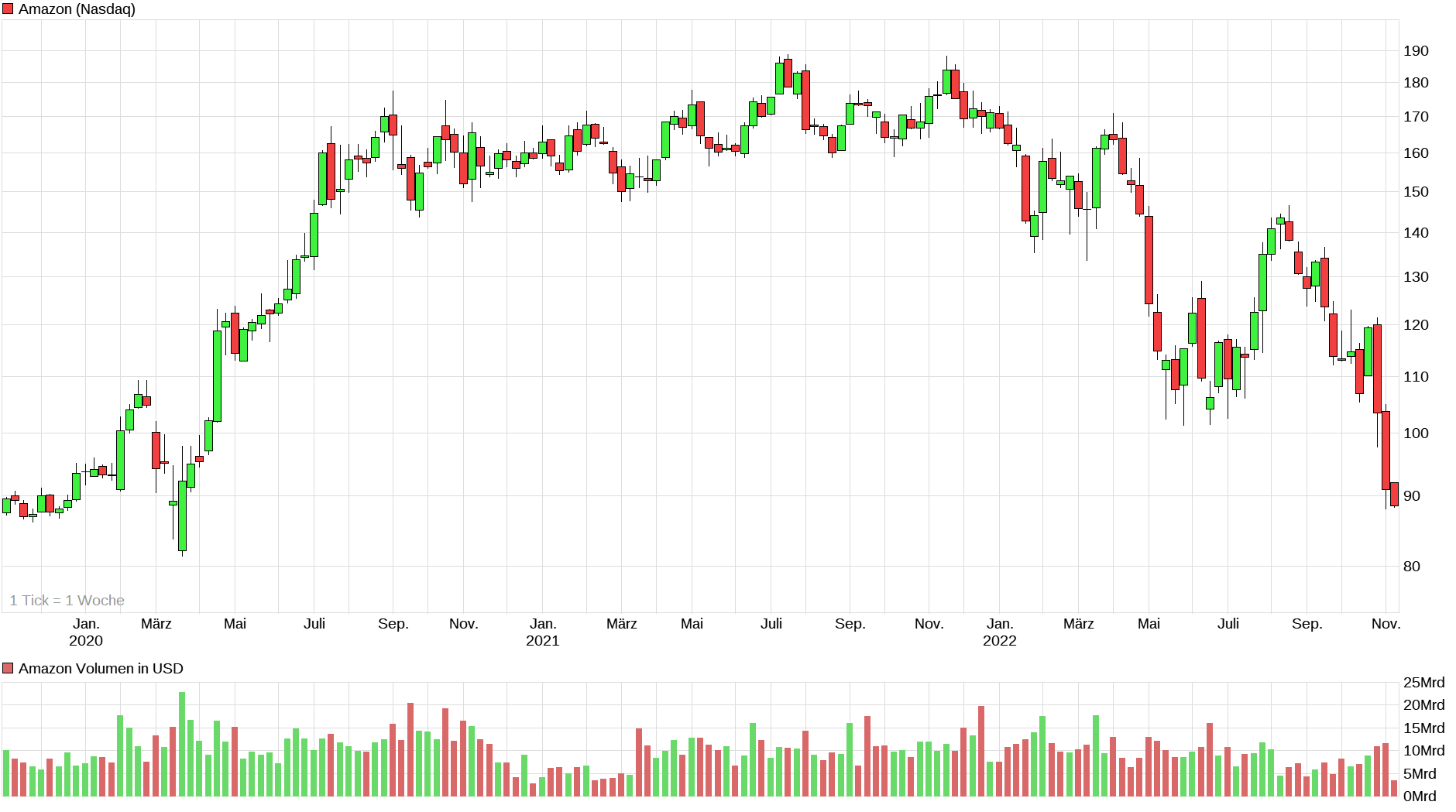Click the 130 price axis label
The image size is (1456, 812).
(x=1416, y=277)
